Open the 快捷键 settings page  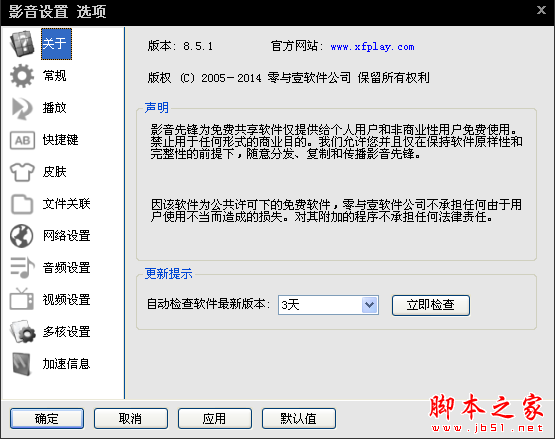point(61,140)
